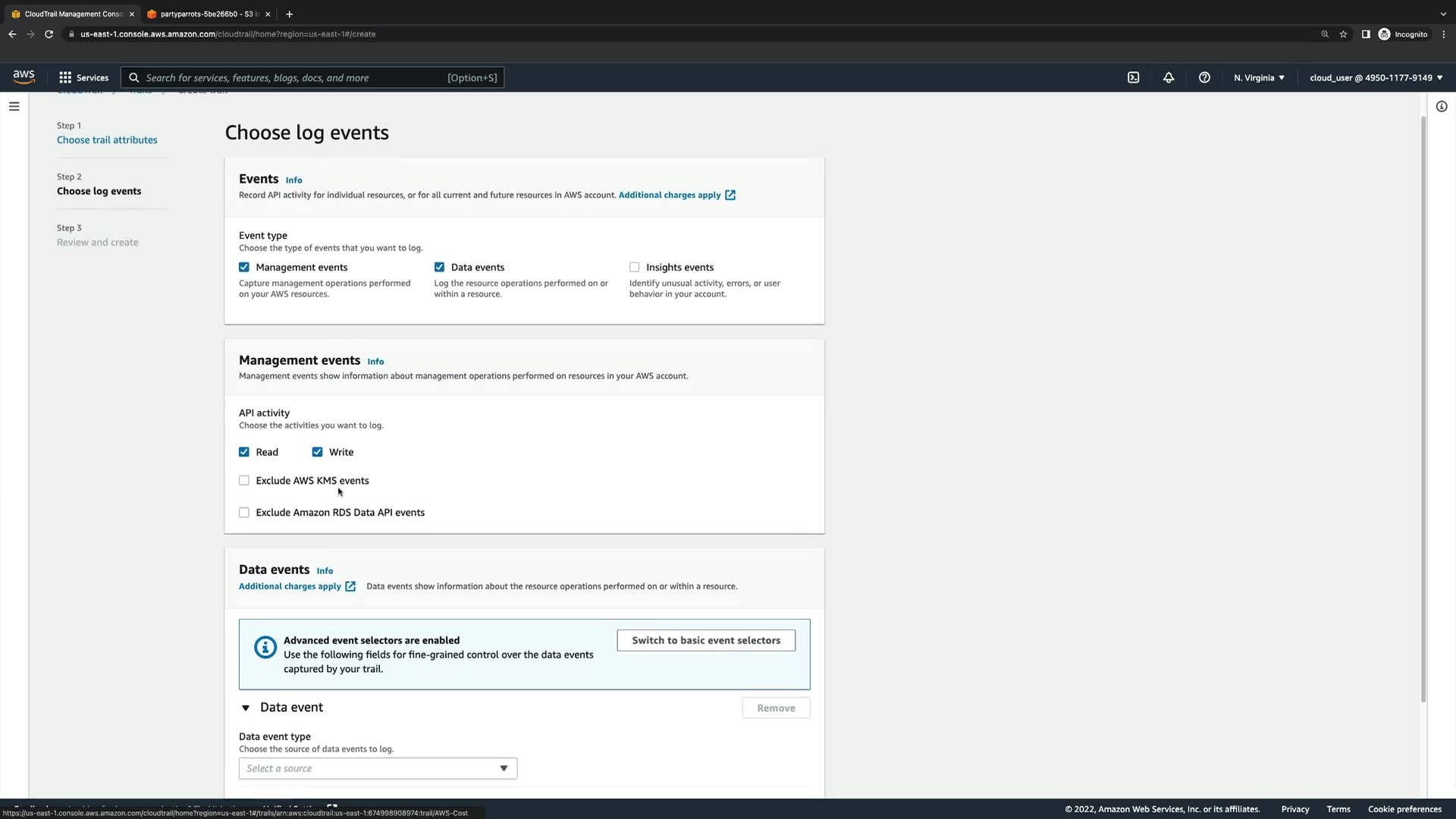Go to Step 1 Choose trail attributes
Viewport: 1456px width, 819px height.
coord(107,140)
